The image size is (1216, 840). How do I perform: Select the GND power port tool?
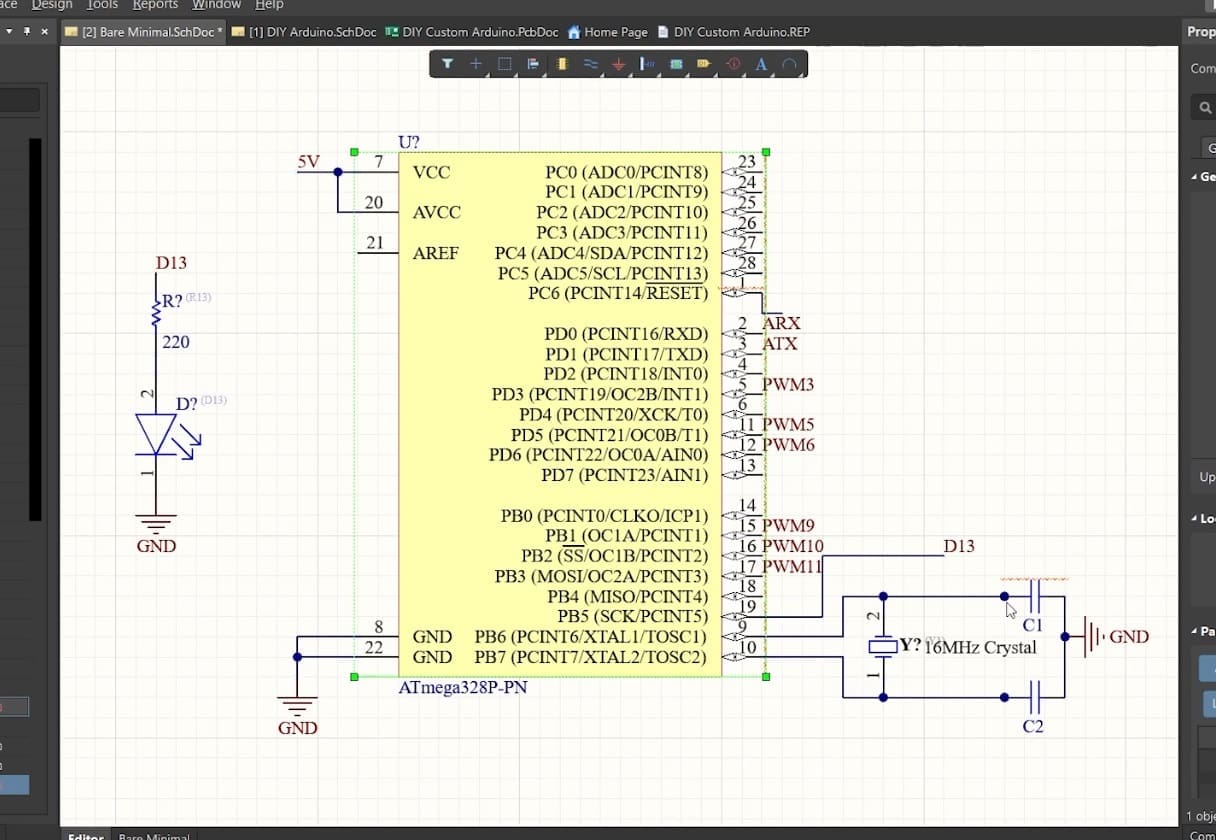[619, 64]
